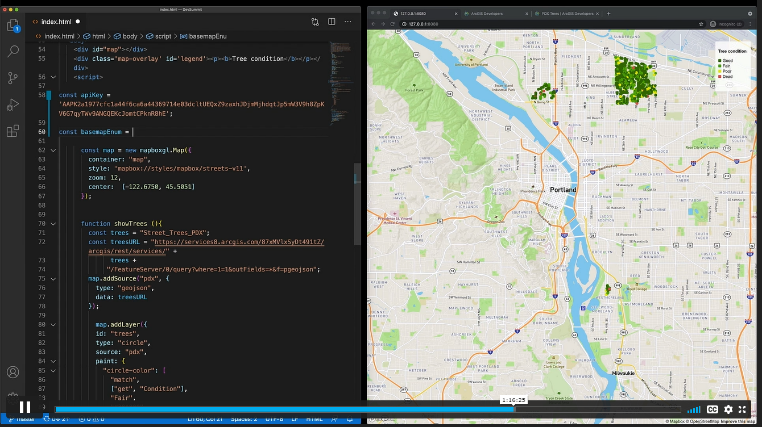The height and width of the screenshot is (427, 762).
Task: Click the notification bell in the VS Code status bar
Action: point(349,419)
